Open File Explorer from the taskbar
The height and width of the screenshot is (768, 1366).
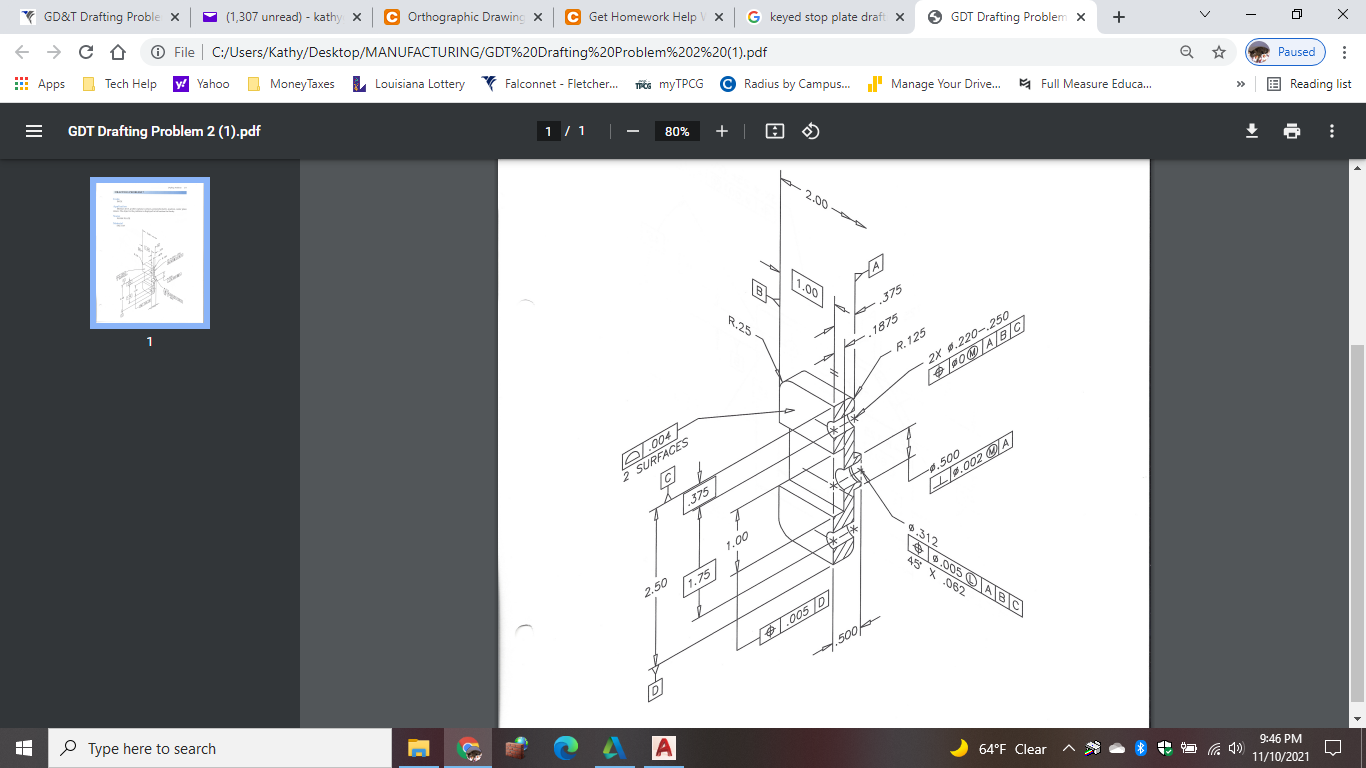pos(418,748)
